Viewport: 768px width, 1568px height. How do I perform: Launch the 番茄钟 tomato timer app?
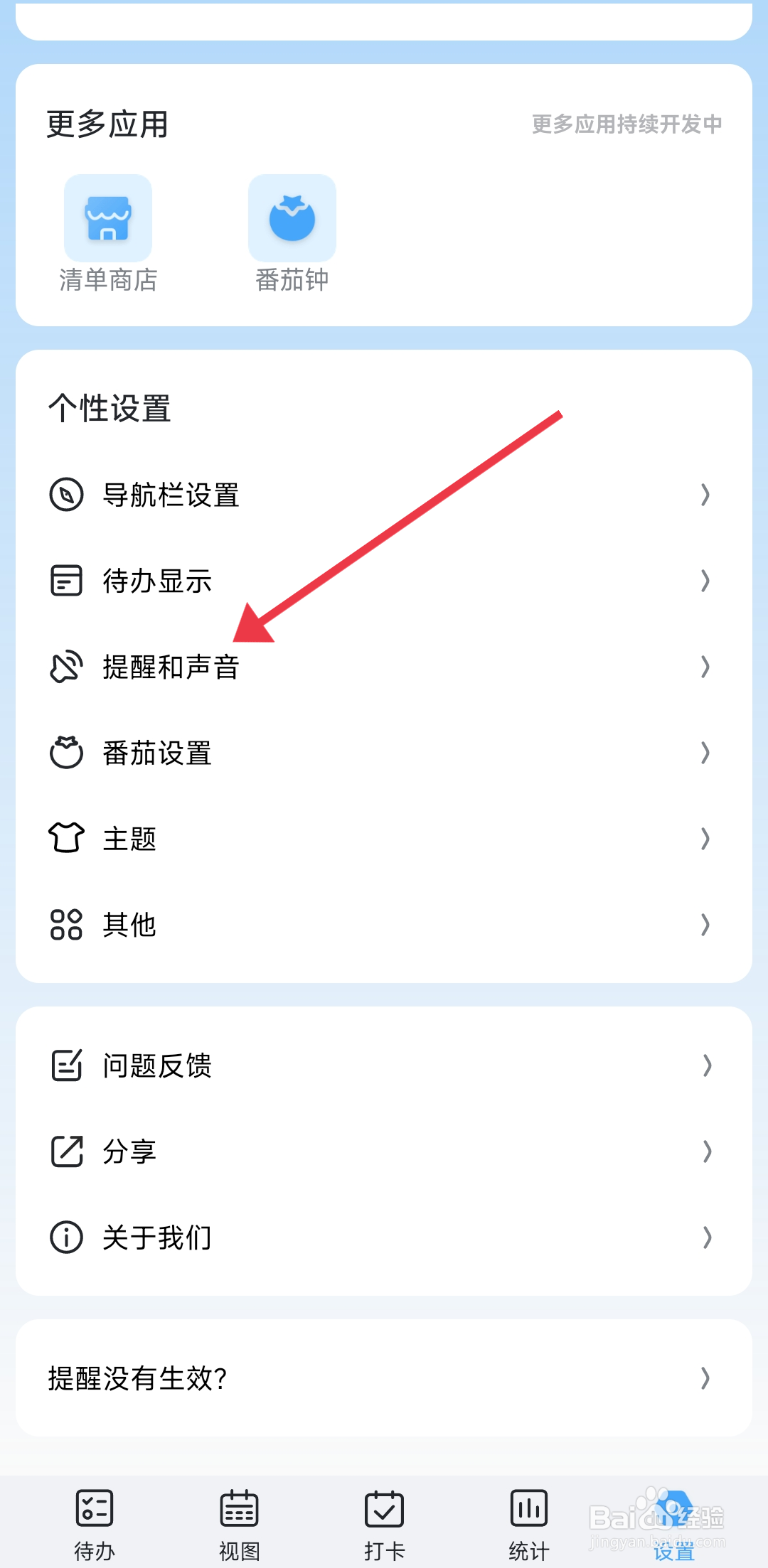[x=292, y=218]
